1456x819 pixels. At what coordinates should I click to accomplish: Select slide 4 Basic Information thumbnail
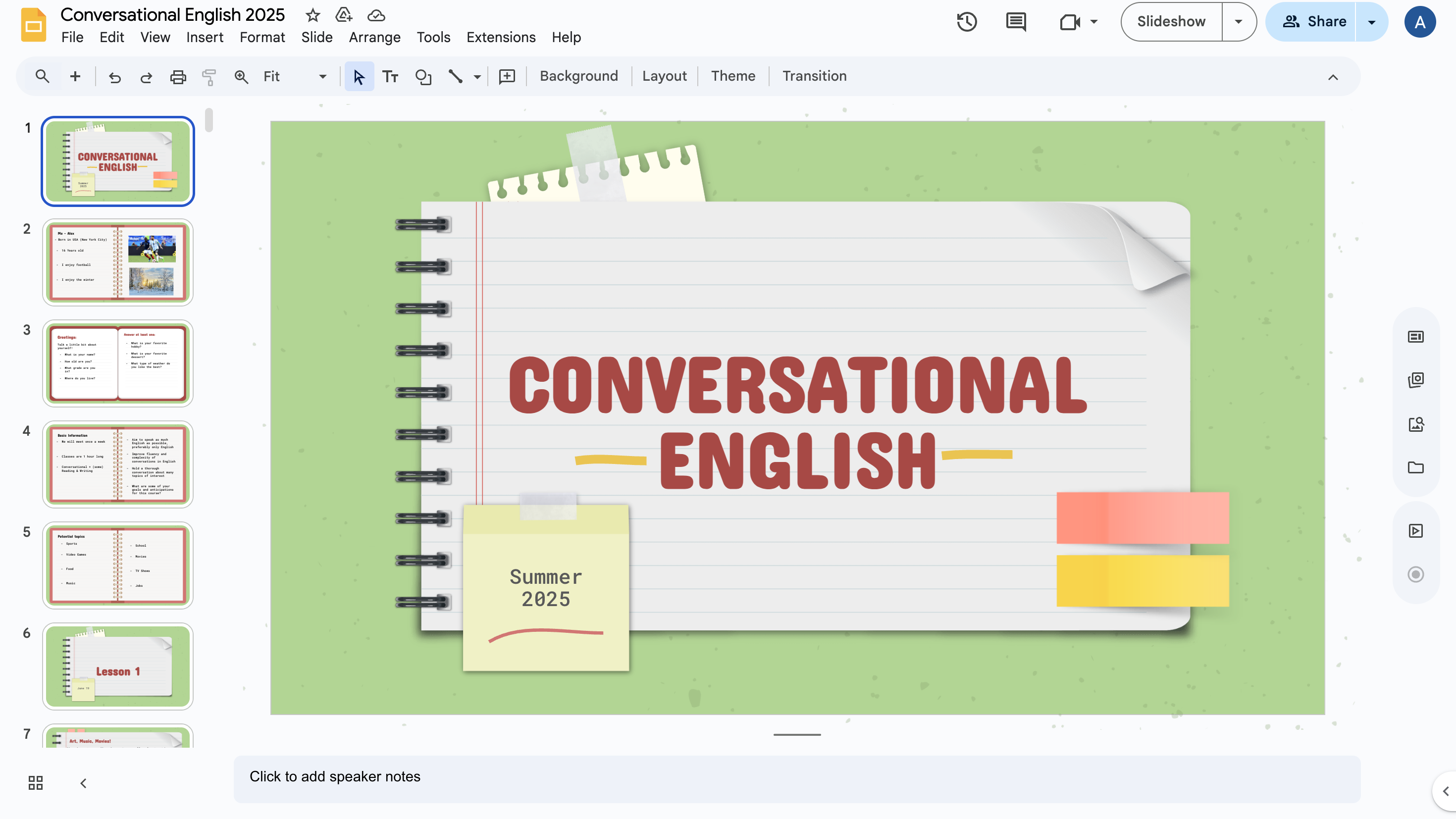pos(117,464)
